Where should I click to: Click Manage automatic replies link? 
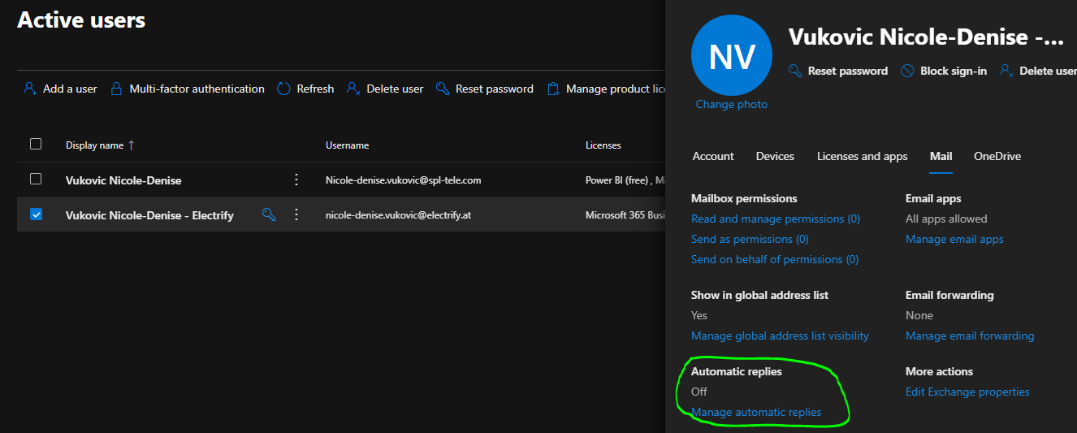point(756,412)
